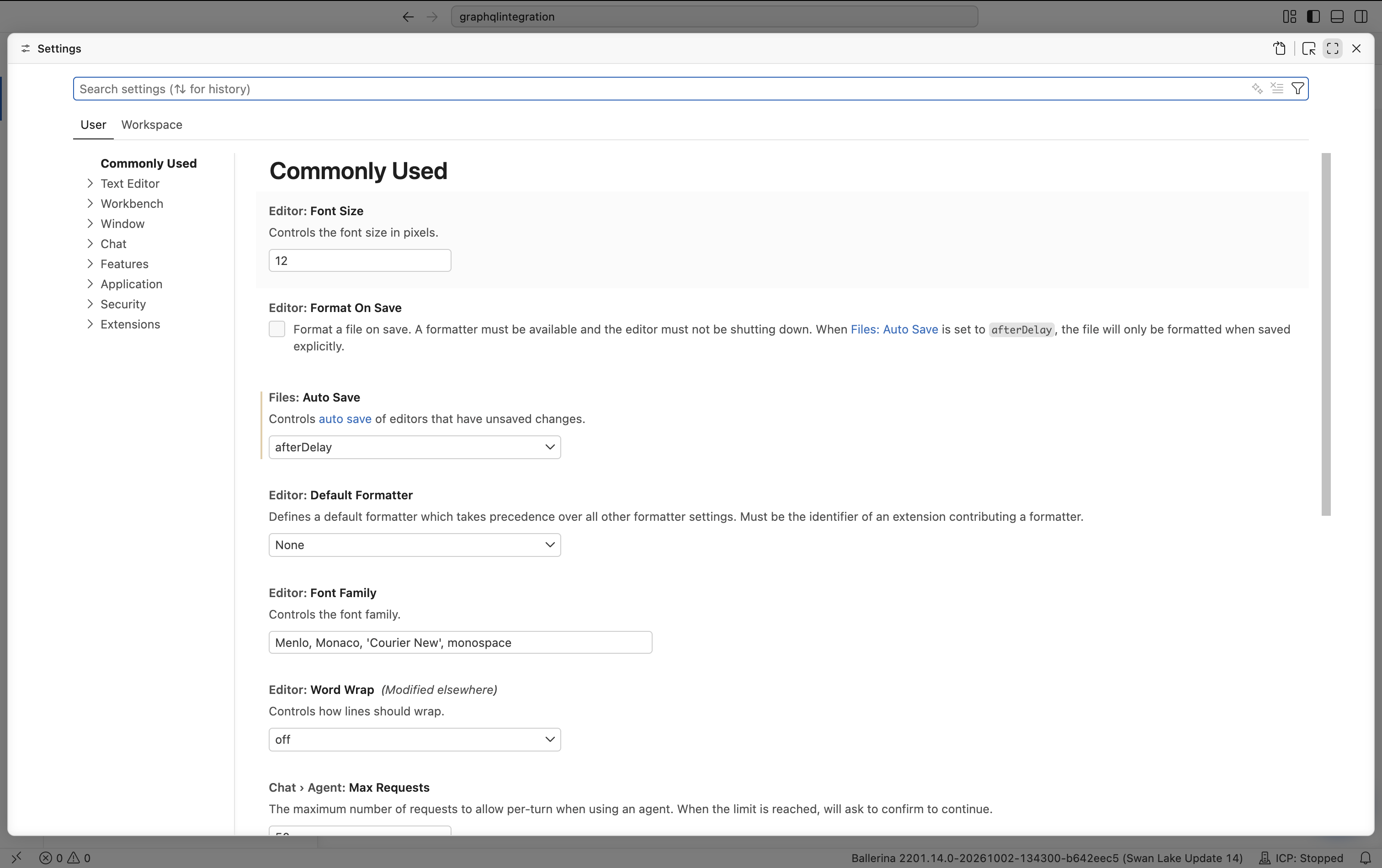The image size is (1382, 868).
Task: Click the graphqlintegration command center box
Action: [x=714, y=16]
